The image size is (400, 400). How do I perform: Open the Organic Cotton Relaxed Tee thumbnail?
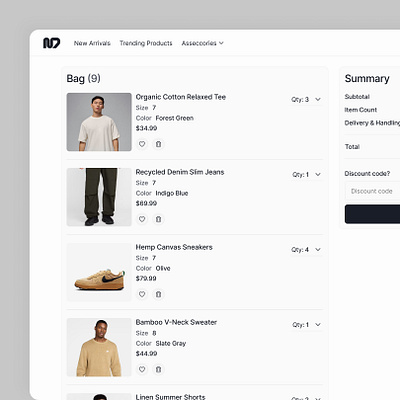click(99, 122)
